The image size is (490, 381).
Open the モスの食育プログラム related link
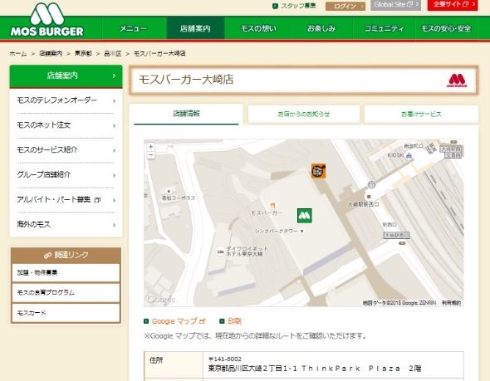pos(66,293)
